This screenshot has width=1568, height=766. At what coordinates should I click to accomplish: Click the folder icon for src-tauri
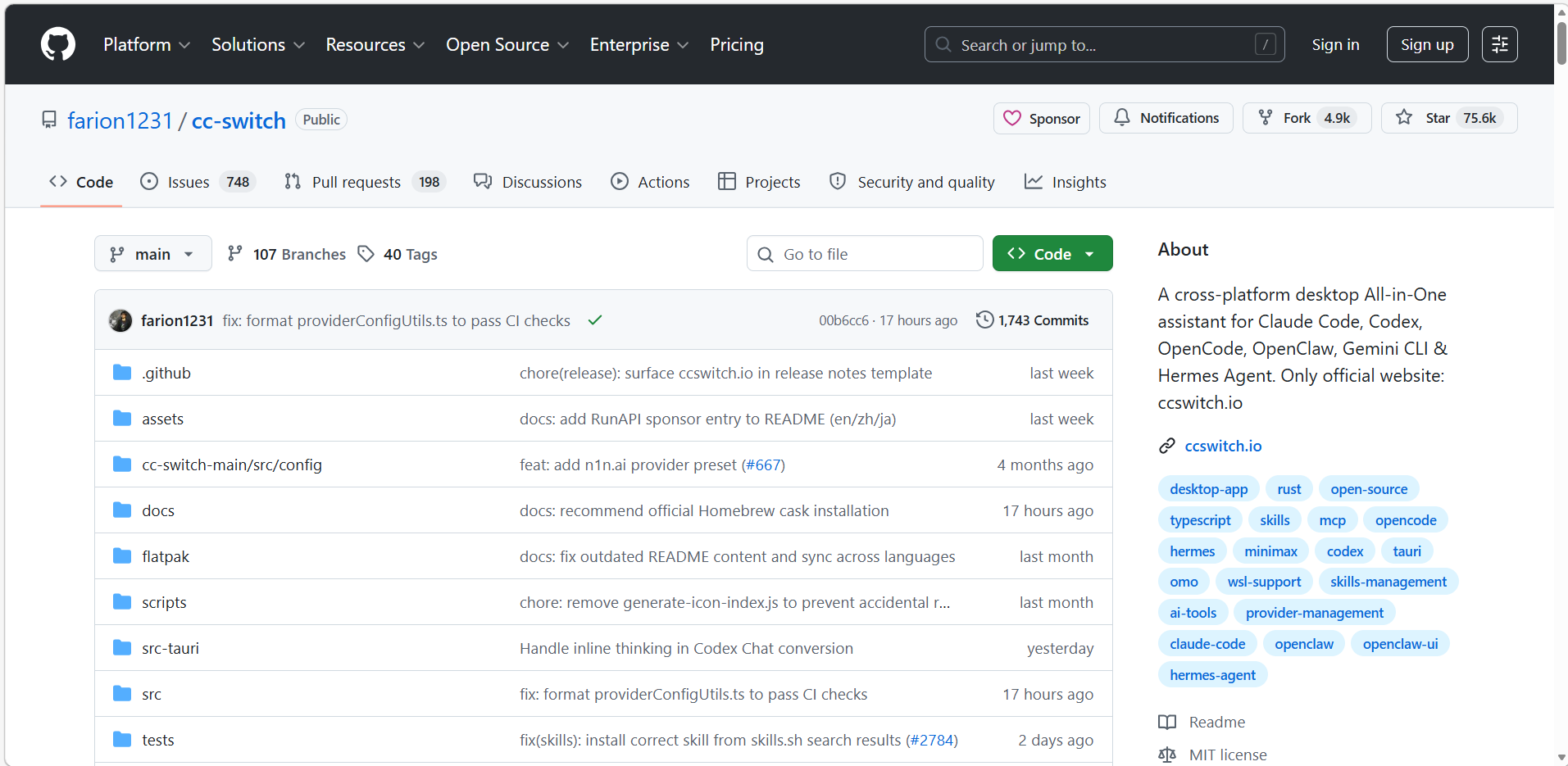click(122, 648)
